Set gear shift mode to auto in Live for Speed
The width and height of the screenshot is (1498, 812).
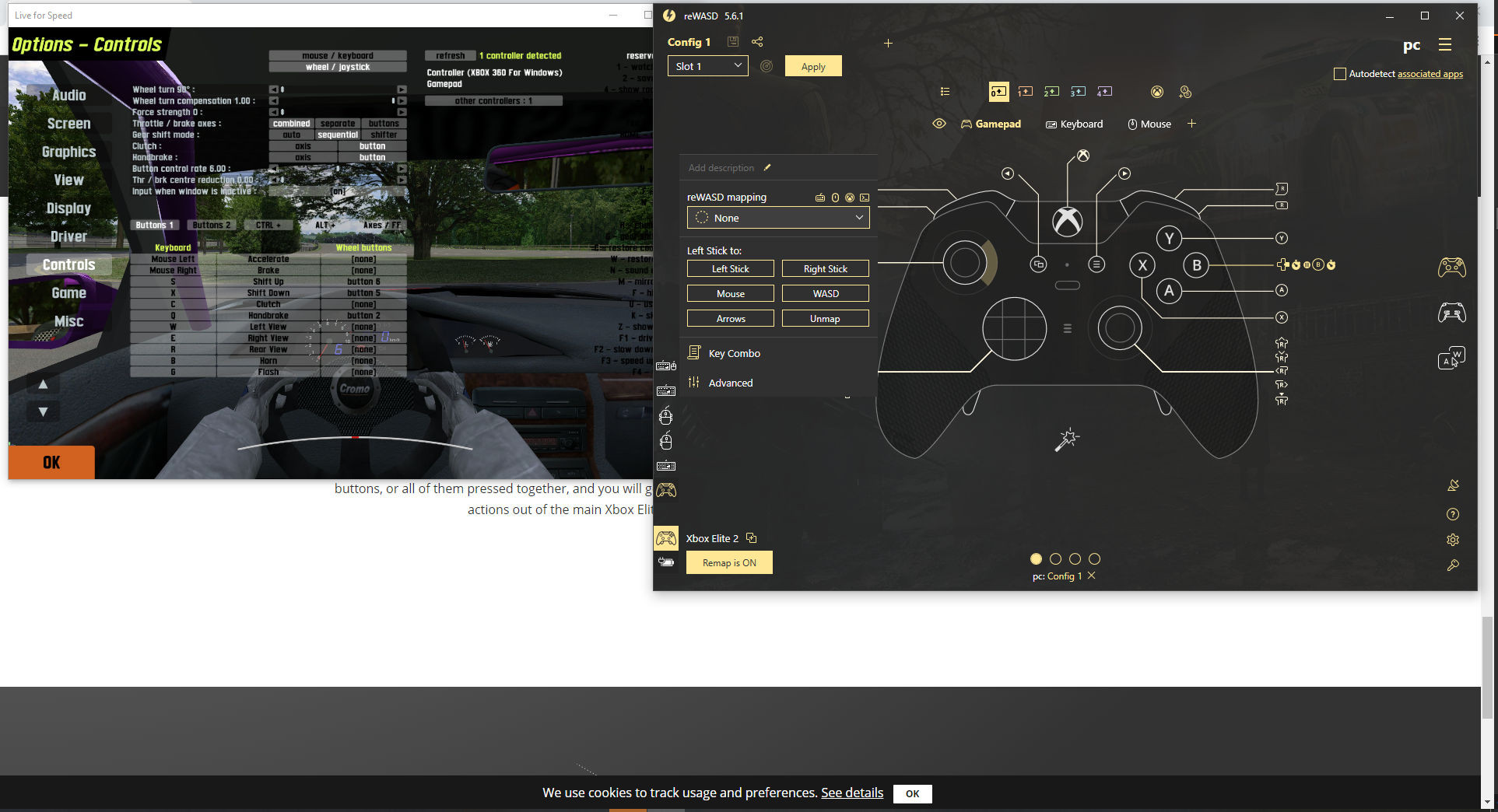pyautogui.click(x=292, y=135)
